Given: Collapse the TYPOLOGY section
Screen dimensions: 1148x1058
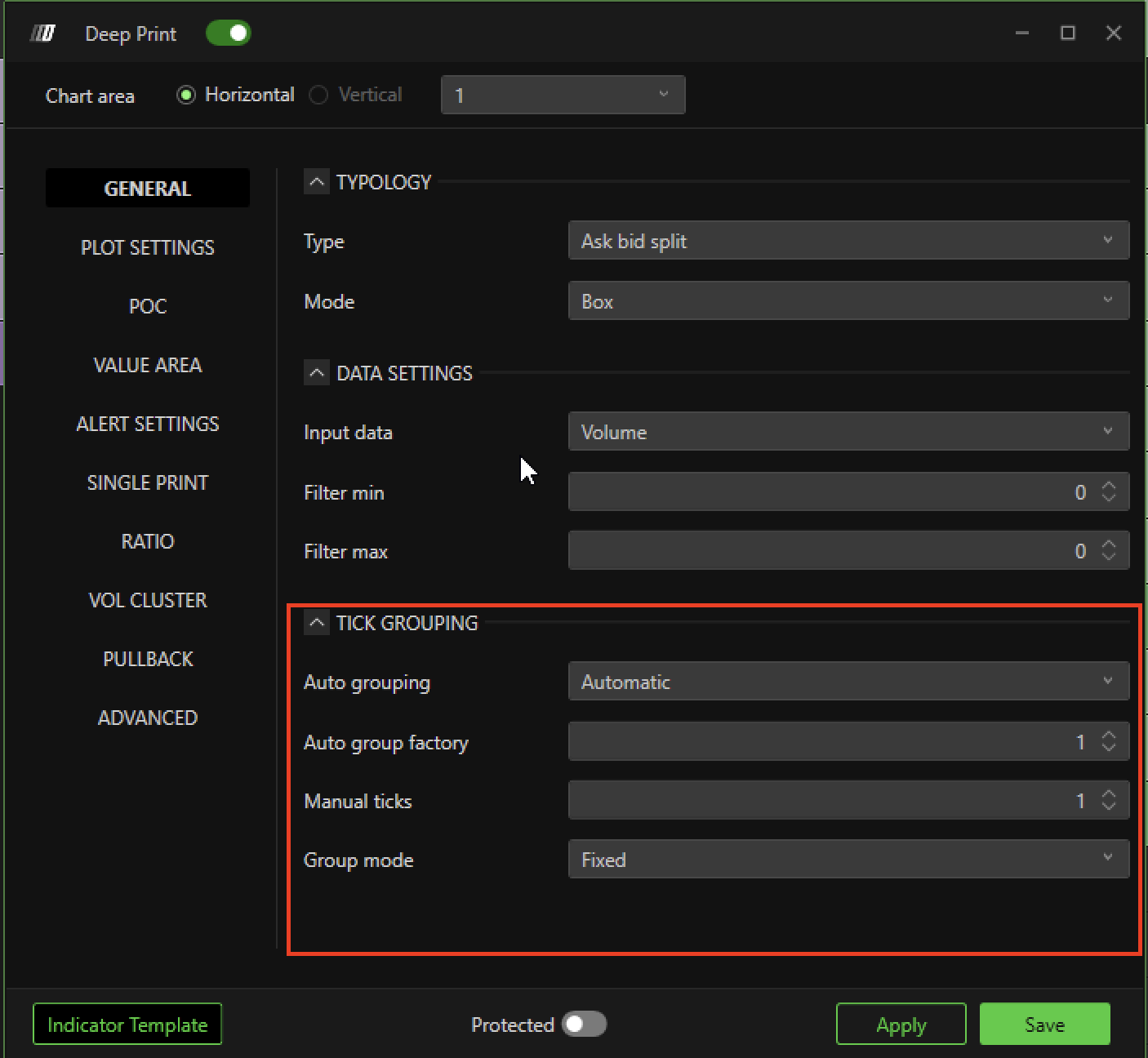Looking at the screenshot, I should pos(317,181).
